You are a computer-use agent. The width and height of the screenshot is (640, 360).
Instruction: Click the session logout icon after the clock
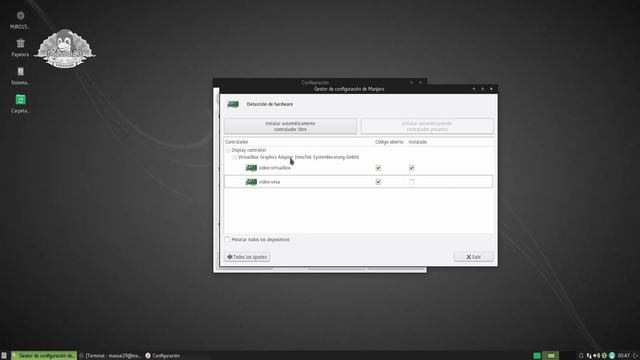coord(636,356)
